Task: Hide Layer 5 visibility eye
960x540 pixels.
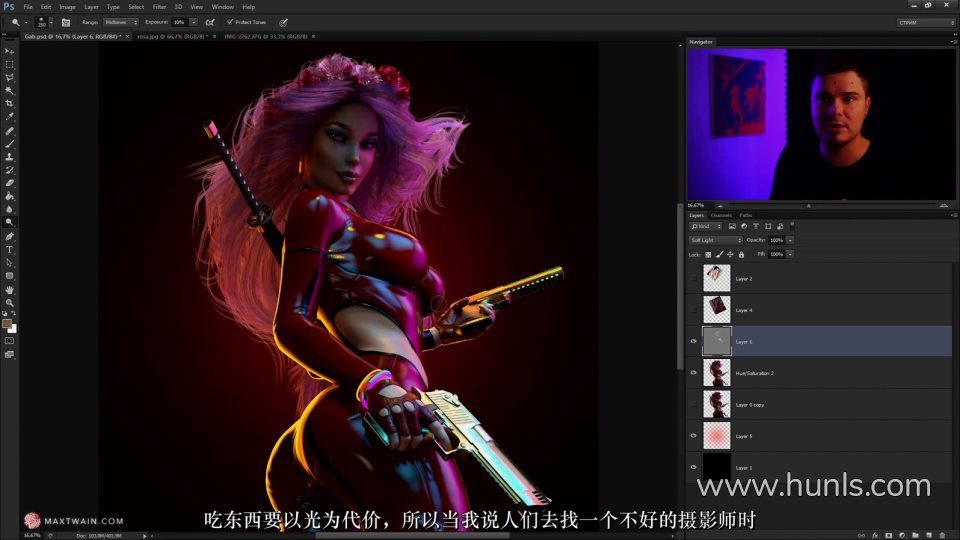Action: (694, 436)
